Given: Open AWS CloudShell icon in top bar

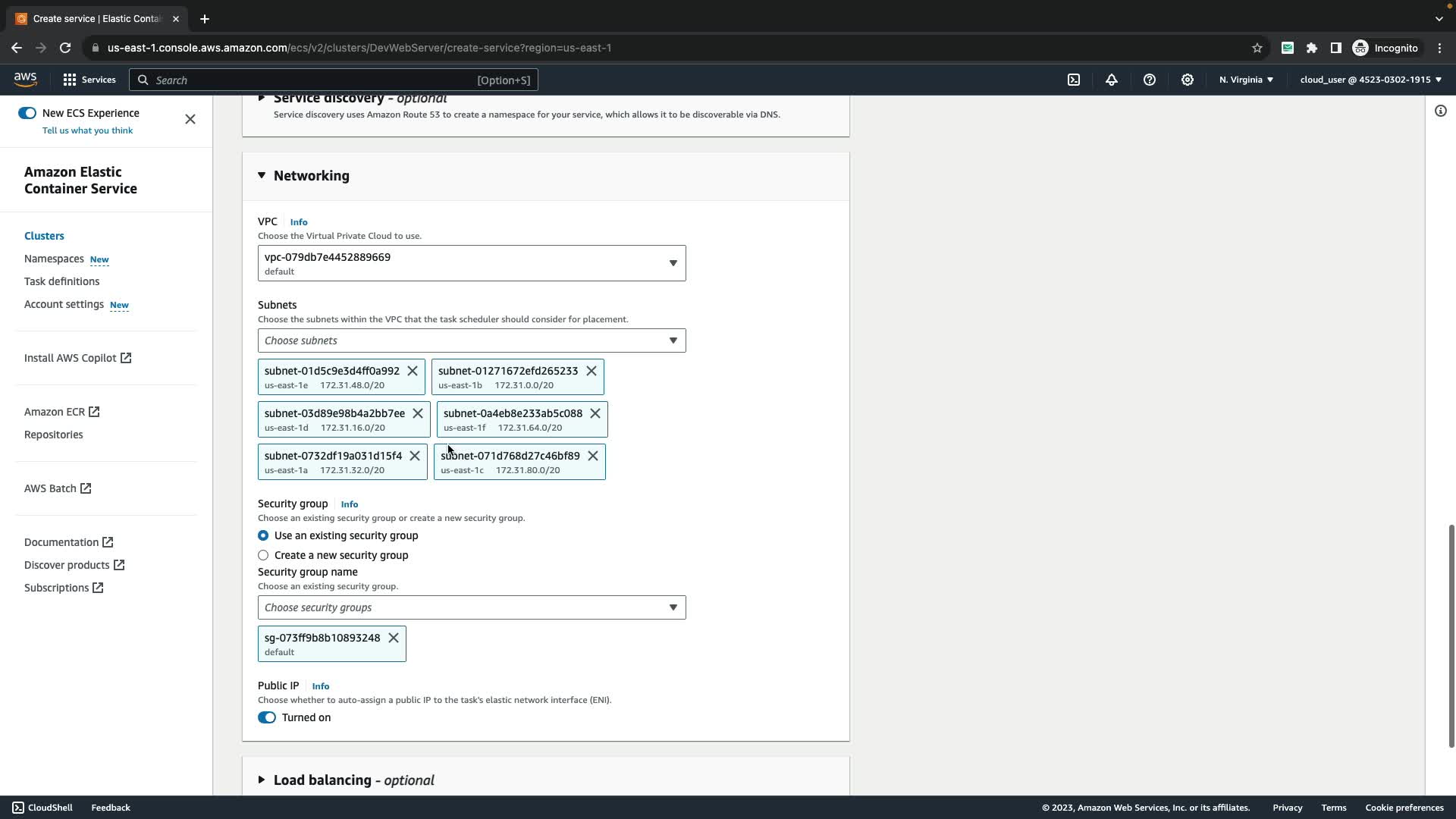Looking at the screenshot, I should [x=1074, y=80].
